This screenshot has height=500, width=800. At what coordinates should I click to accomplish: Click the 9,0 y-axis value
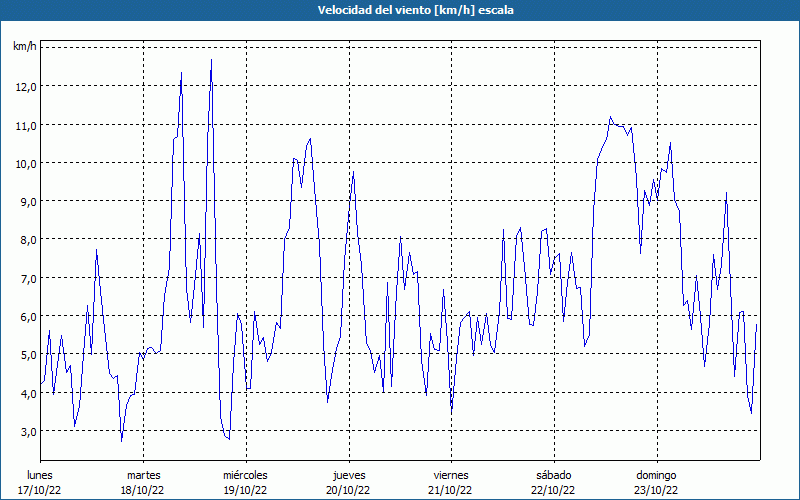pos(29,202)
